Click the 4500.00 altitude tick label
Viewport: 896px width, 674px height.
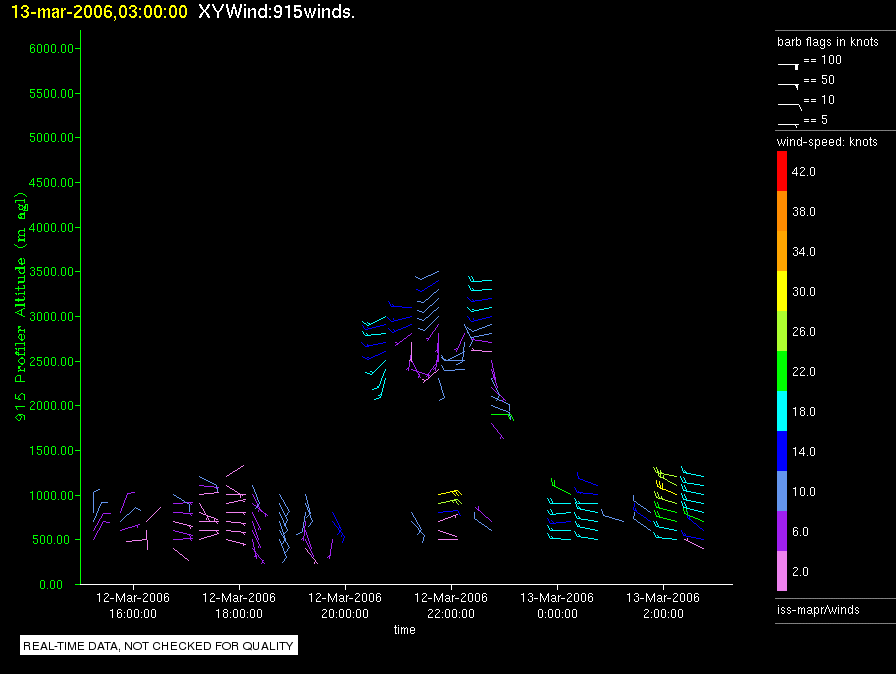51,183
